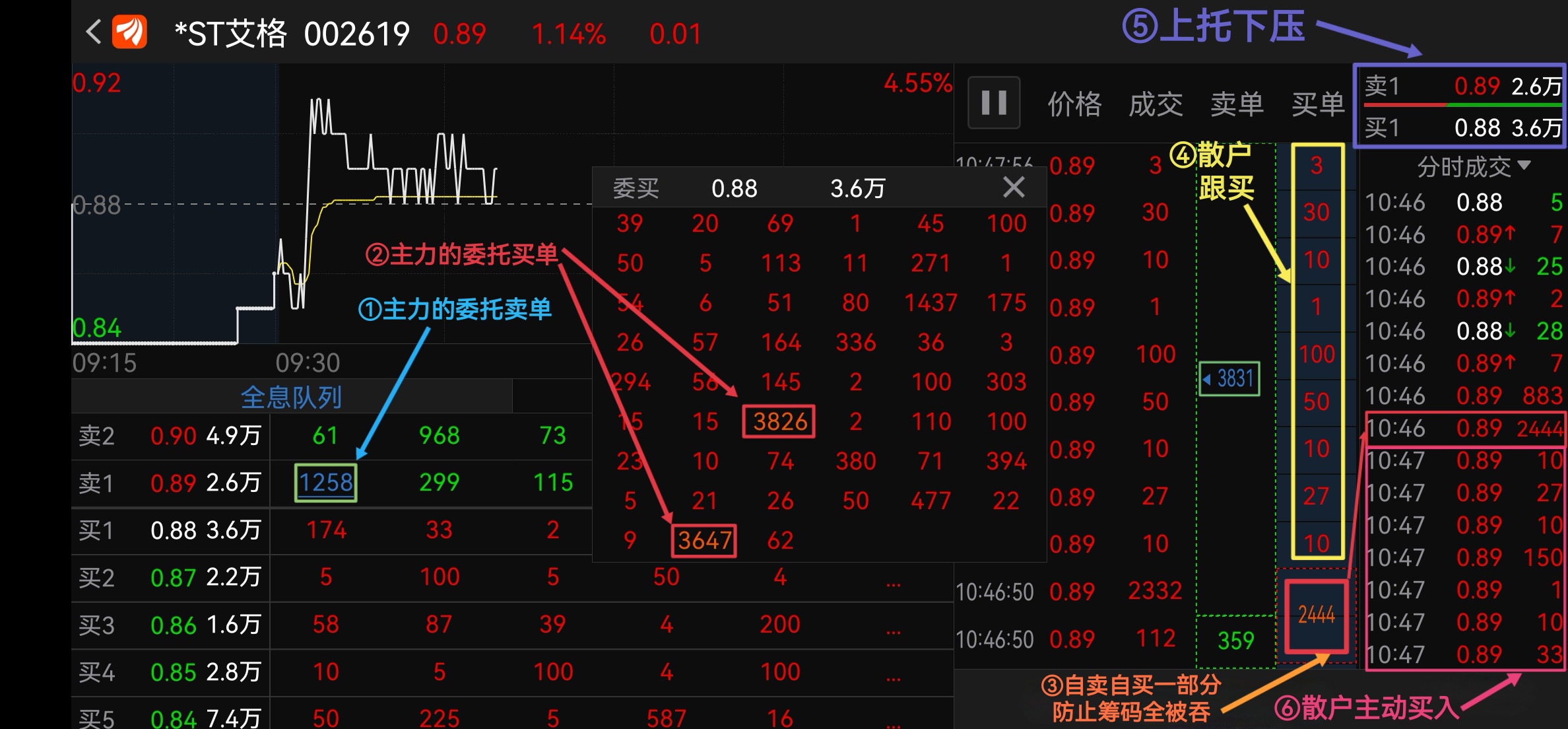Select the 卖单 column header
Image resolution: width=1568 pixels, height=729 pixels.
pyautogui.click(x=1237, y=104)
